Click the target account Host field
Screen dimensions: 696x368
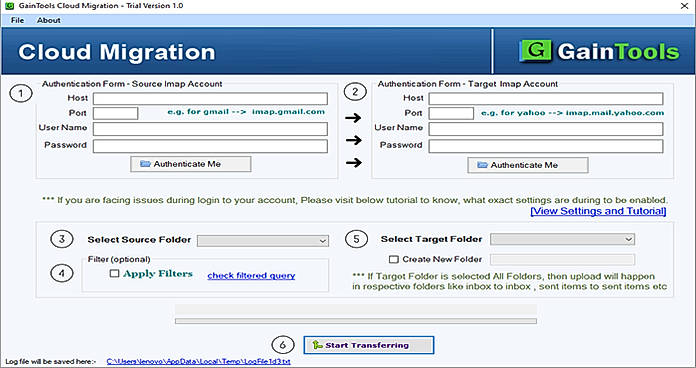(x=546, y=99)
